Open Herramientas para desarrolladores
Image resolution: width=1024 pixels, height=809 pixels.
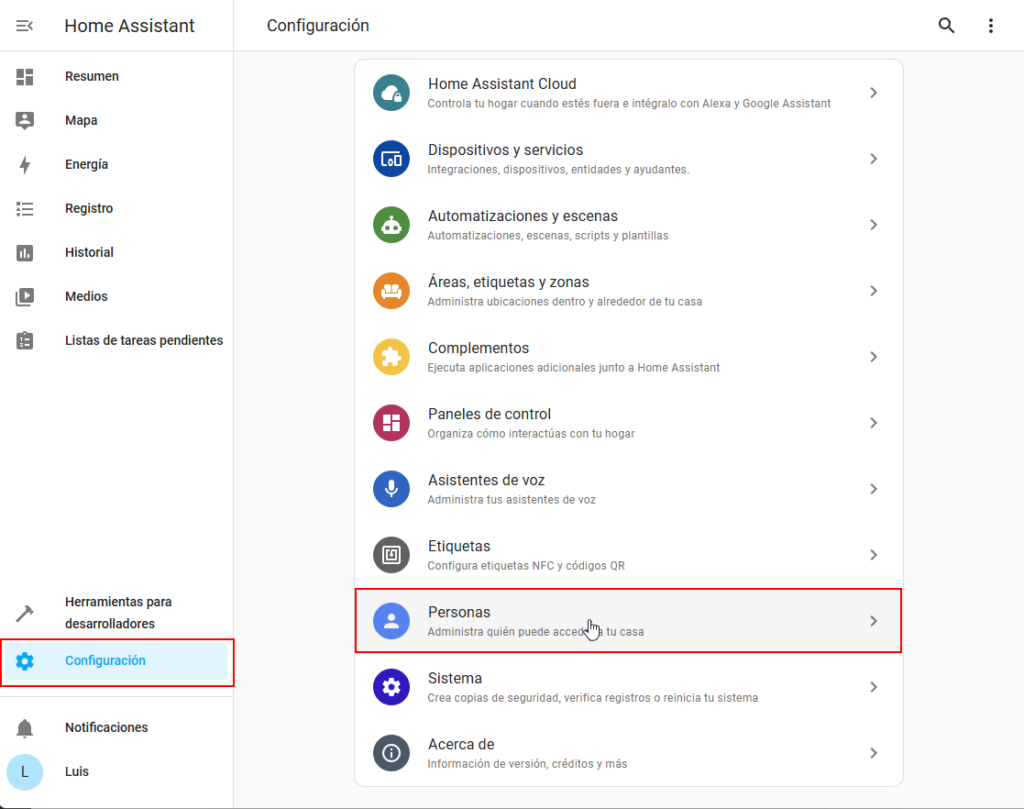(x=118, y=613)
